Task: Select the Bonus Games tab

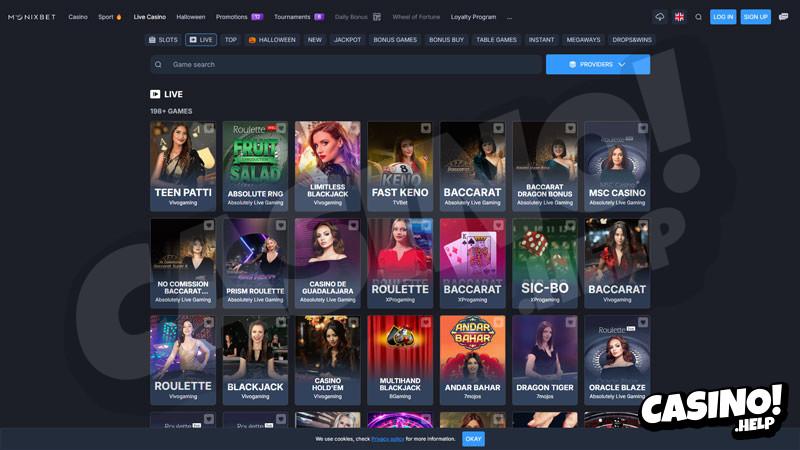Action: point(395,40)
